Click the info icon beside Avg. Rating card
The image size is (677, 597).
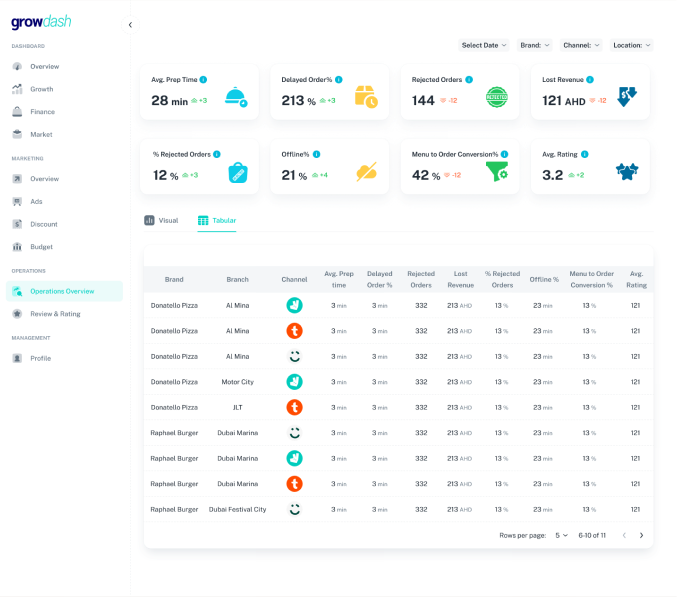point(585,154)
